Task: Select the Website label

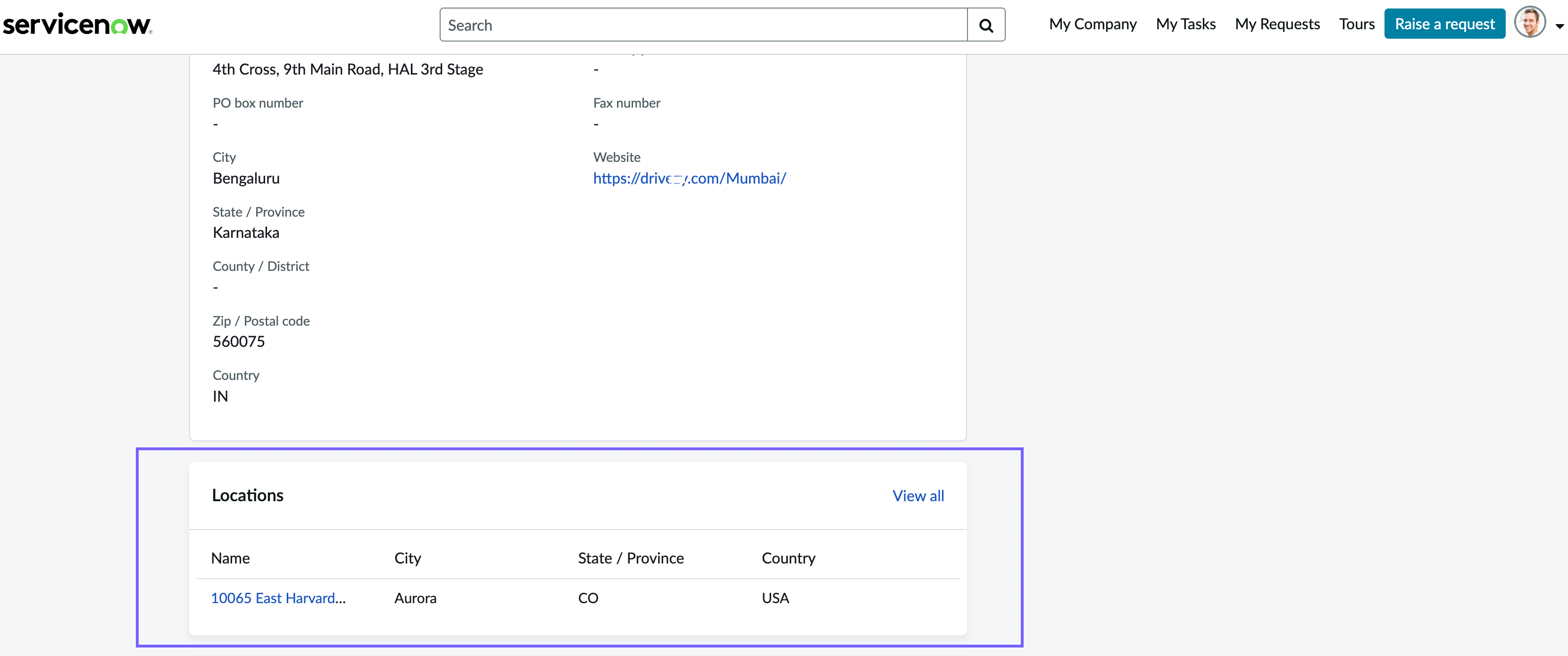Action: pyautogui.click(x=617, y=157)
